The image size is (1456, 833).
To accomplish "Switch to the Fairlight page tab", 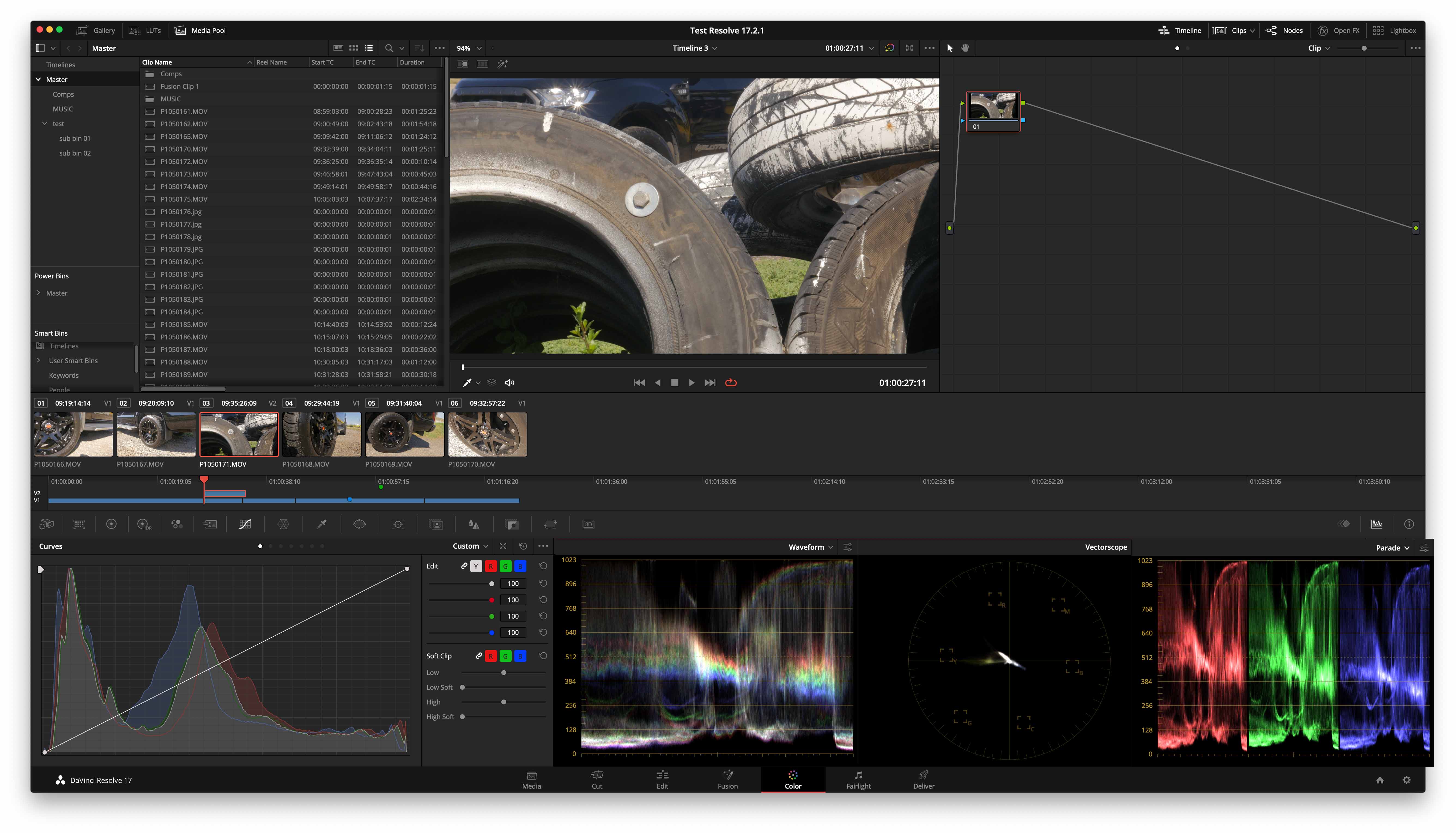I will [858, 780].
